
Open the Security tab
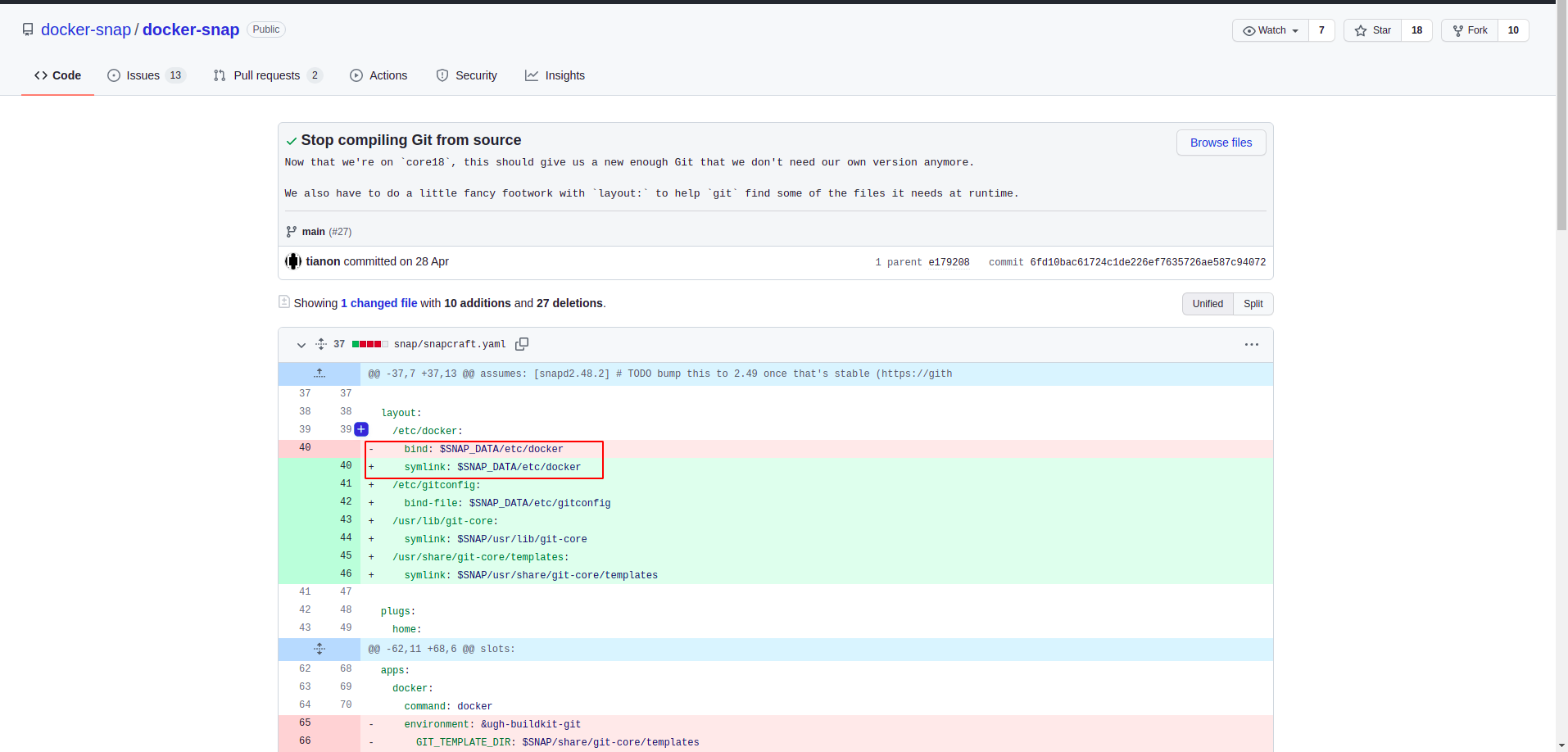[x=466, y=75]
